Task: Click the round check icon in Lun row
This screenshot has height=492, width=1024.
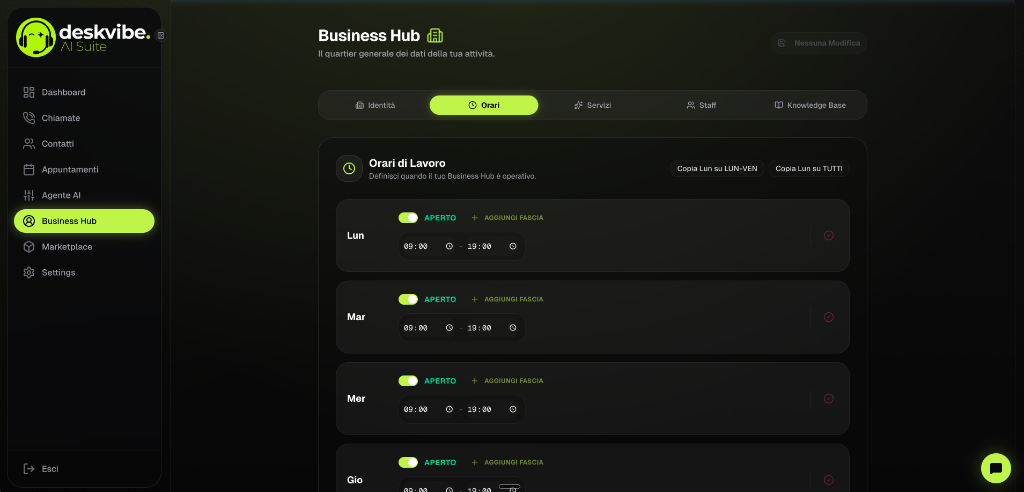Action: tap(829, 236)
